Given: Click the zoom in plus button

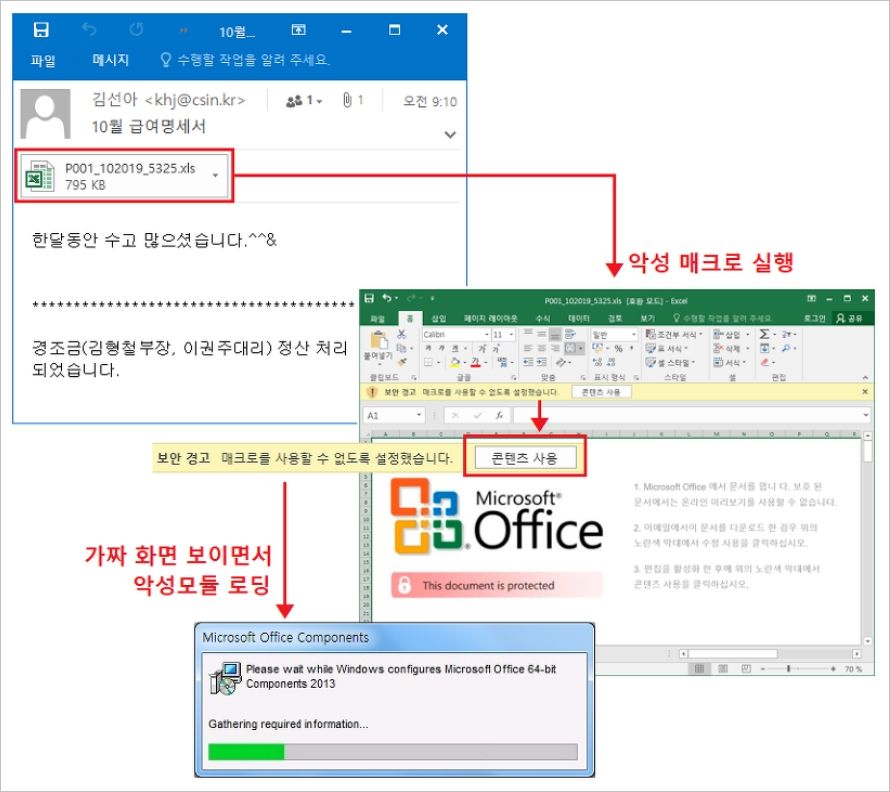Looking at the screenshot, I should (x=833, y=668).
